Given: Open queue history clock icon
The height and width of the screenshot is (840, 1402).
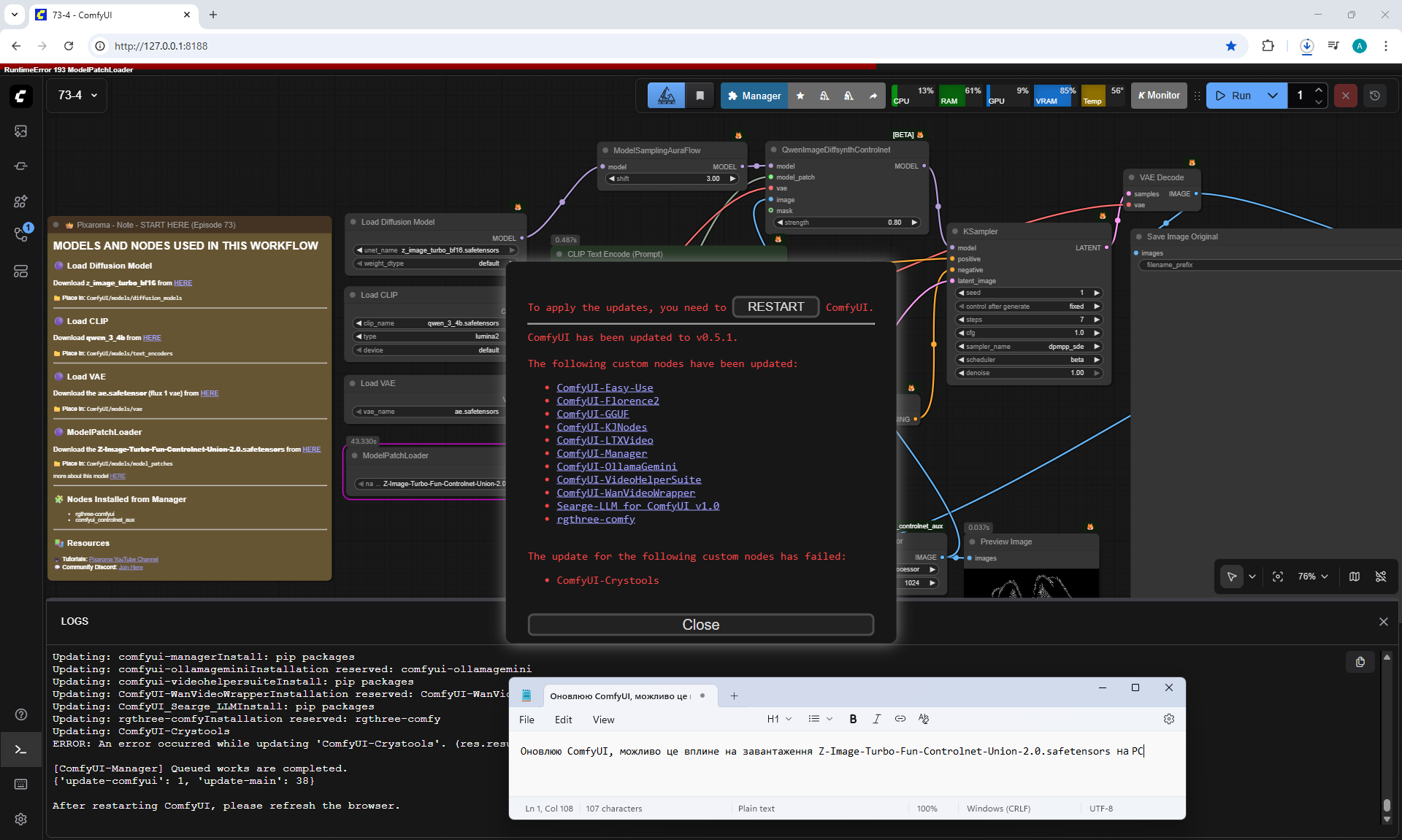Looking at the screenshot, I should 1375,96.
